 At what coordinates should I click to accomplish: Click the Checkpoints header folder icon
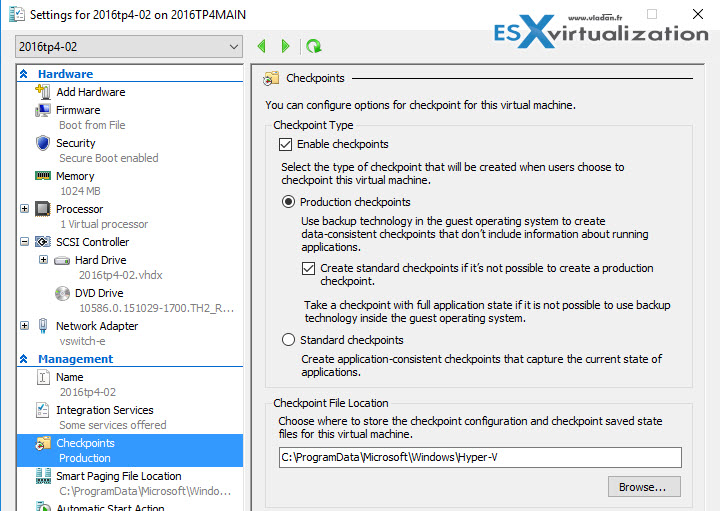coord(271,79)
